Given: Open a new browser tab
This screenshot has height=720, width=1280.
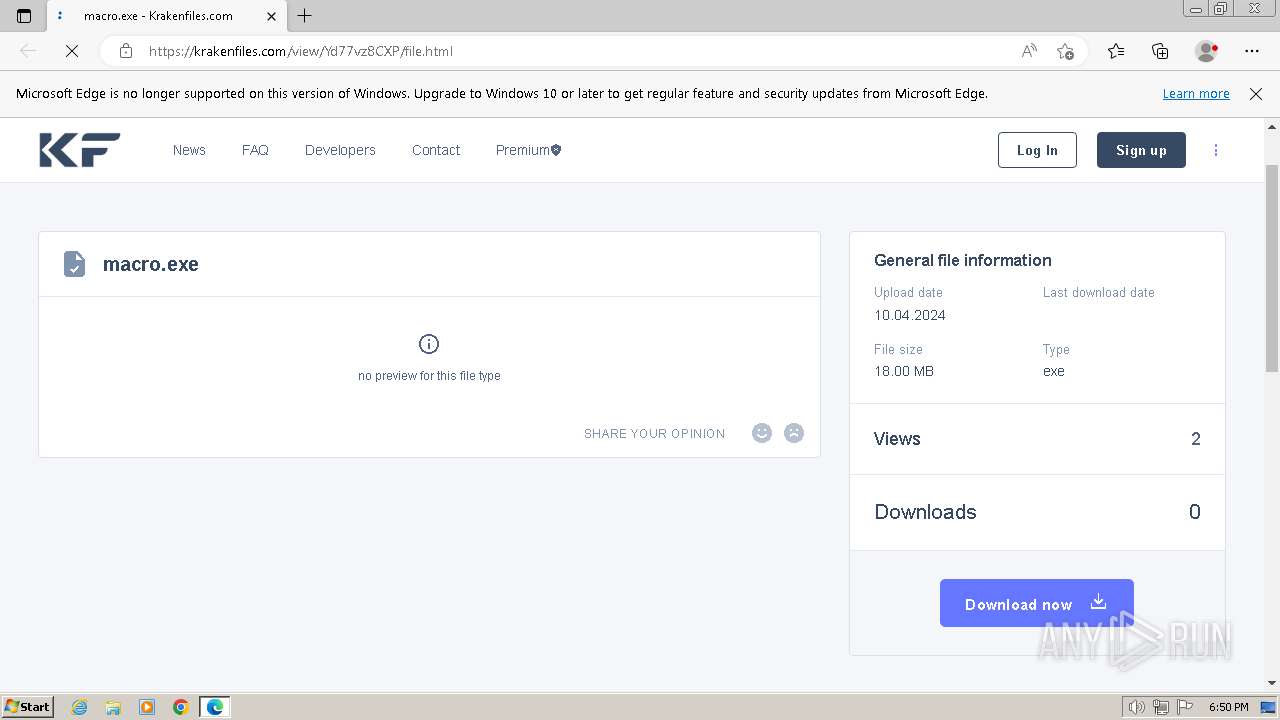Looking at the screenshot, I should (x=305, y=16).
